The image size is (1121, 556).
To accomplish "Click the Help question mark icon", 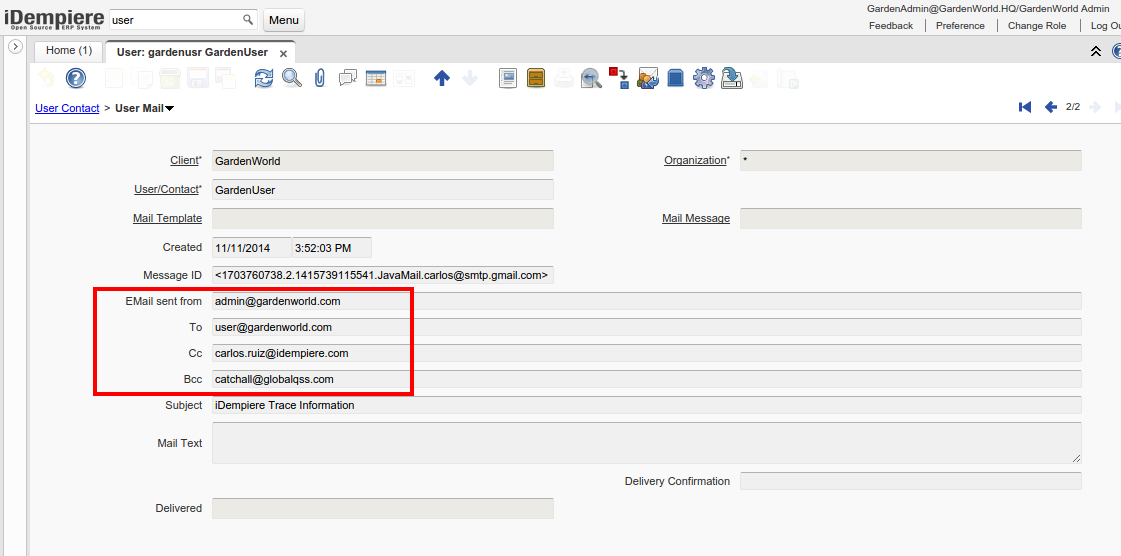I will point(76,78).
